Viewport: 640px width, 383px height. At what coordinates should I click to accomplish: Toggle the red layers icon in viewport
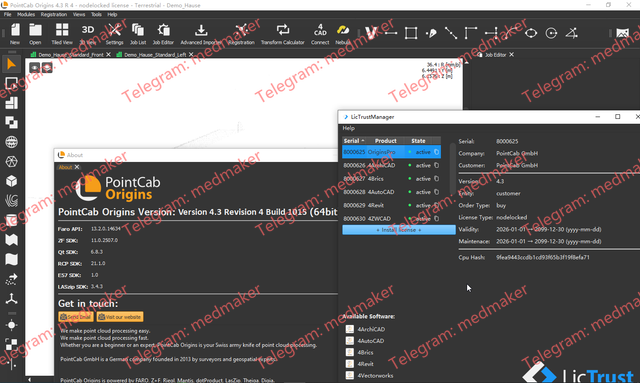click(47, 68)
